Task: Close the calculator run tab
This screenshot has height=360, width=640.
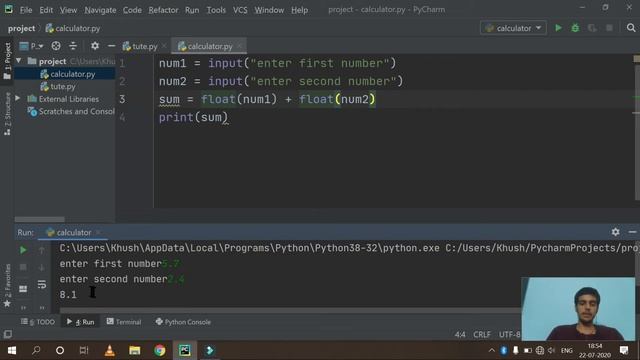Action: (98, 232)
